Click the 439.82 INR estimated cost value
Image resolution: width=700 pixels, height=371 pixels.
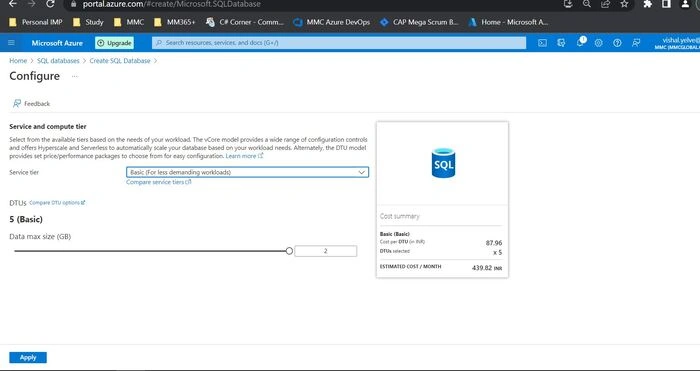pyautogui.click(x=487, y=268)
